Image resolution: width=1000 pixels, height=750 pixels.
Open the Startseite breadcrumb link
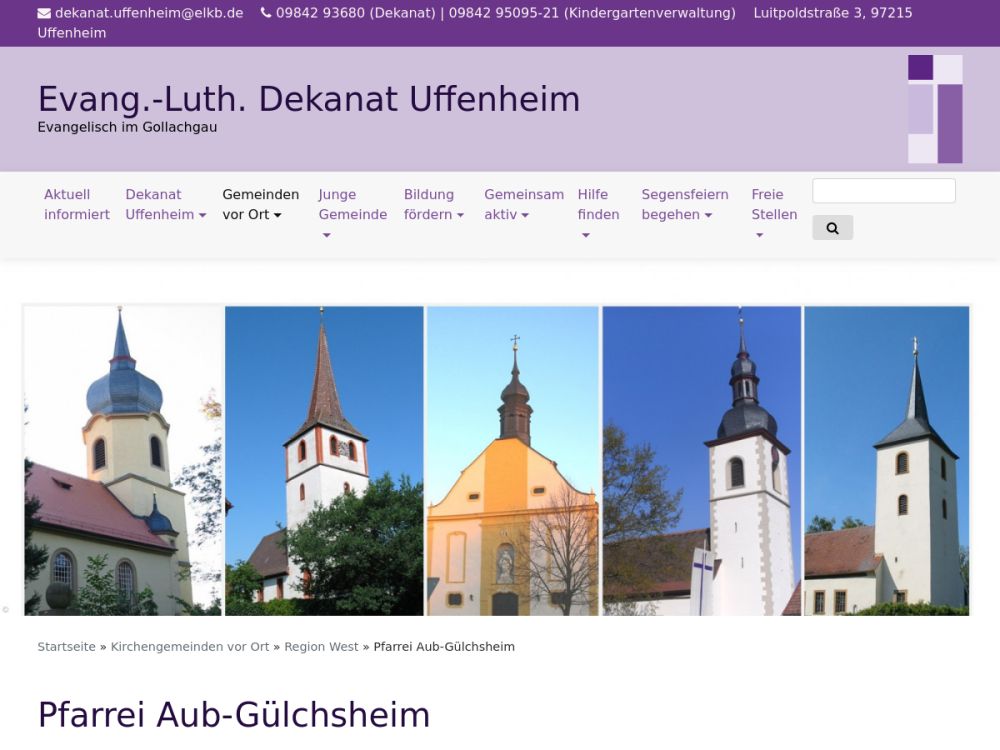click(x=66, y=647)
